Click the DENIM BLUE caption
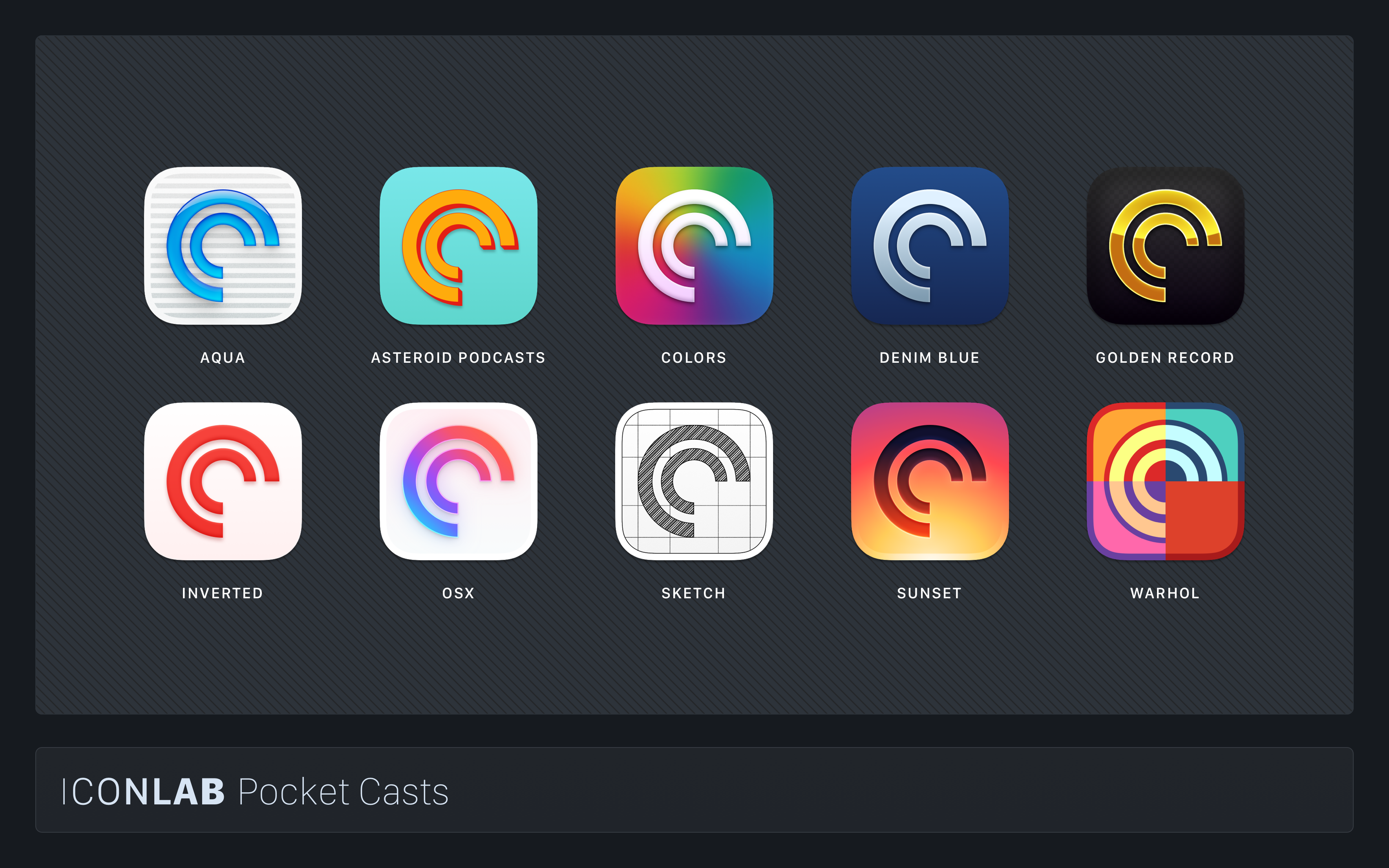The width and height of the screenshot is (1389, 868). click(x=929, y=357)
